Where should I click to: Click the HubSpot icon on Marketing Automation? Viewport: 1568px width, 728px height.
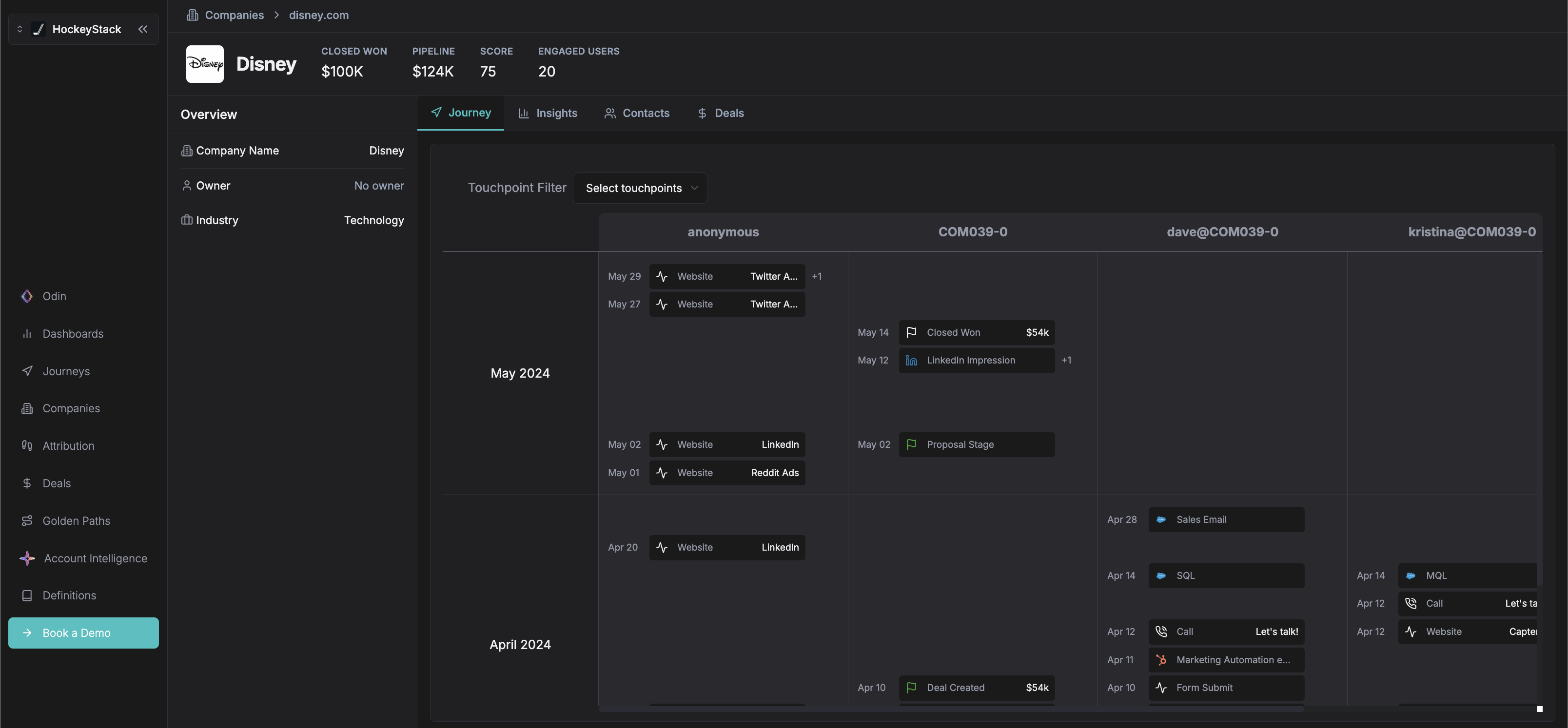pos(1161,660)
